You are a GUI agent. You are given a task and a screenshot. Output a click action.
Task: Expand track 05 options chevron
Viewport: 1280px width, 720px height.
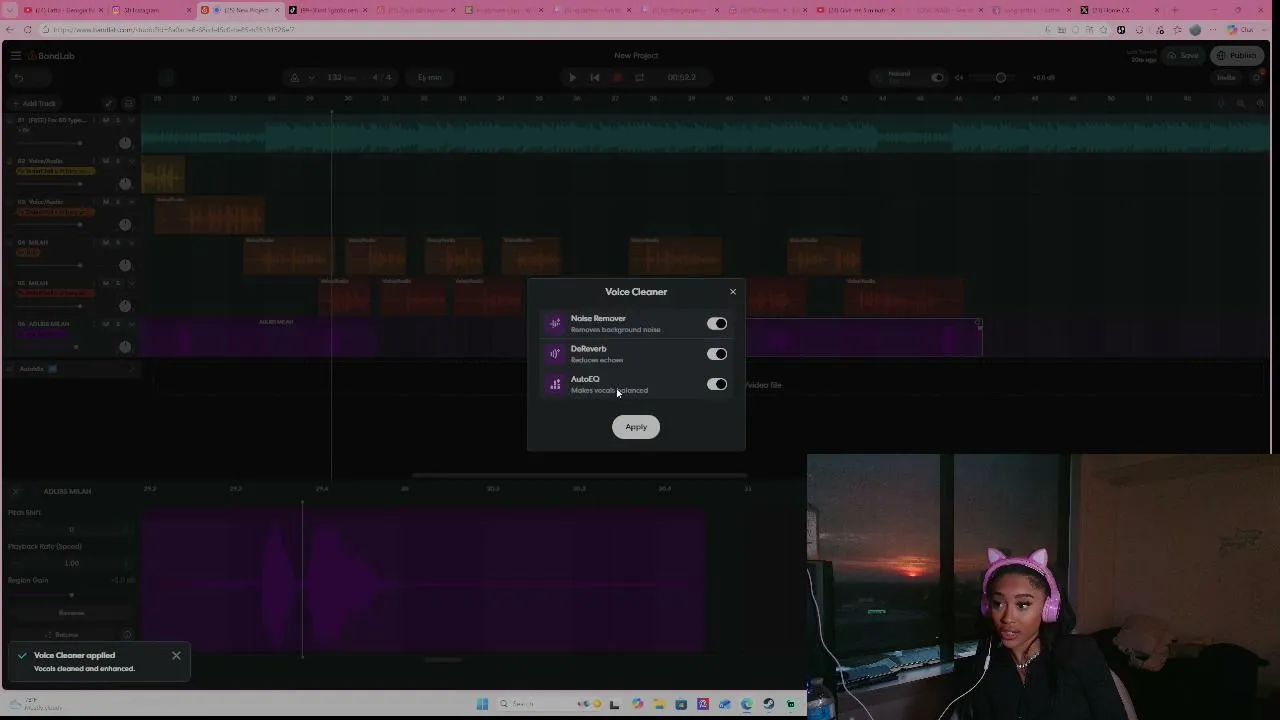[x=131, y=284]
